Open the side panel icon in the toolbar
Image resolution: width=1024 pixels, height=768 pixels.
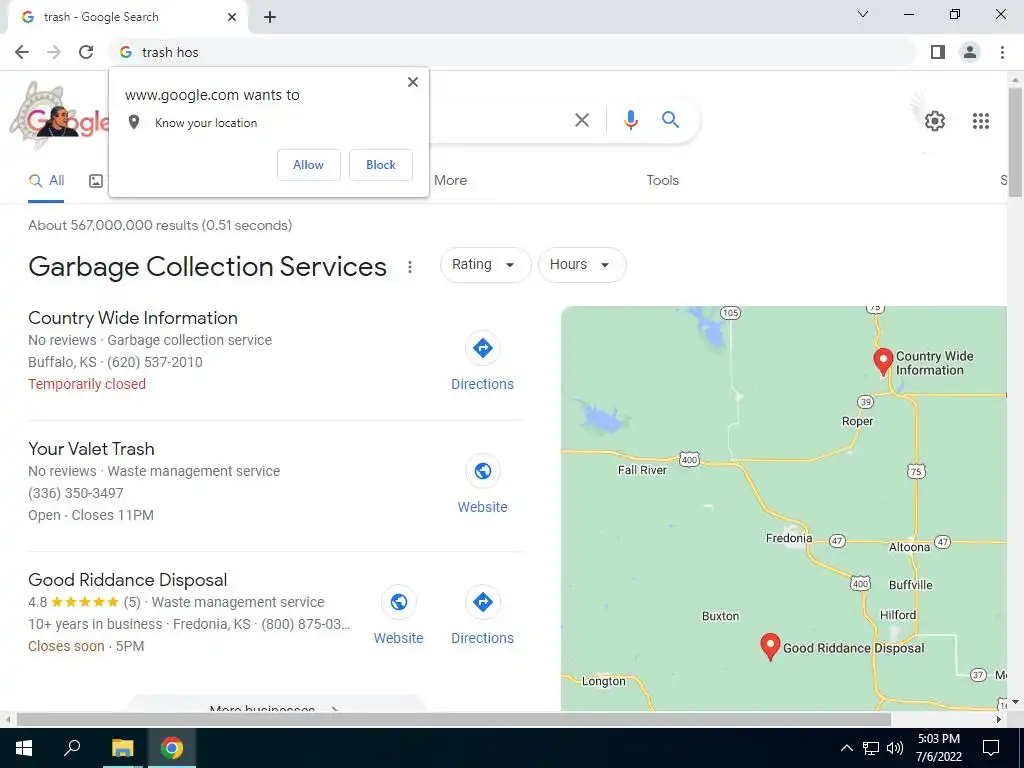pos(938,52)
